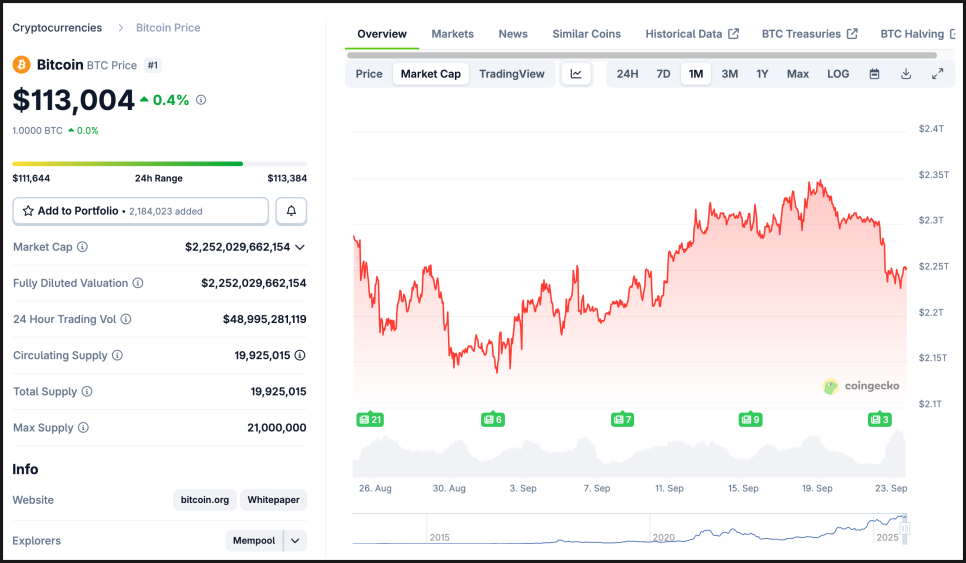Click the horizontal tab scrollbar
The height and width of the screenshot is (563, 966).
(642, 55)
